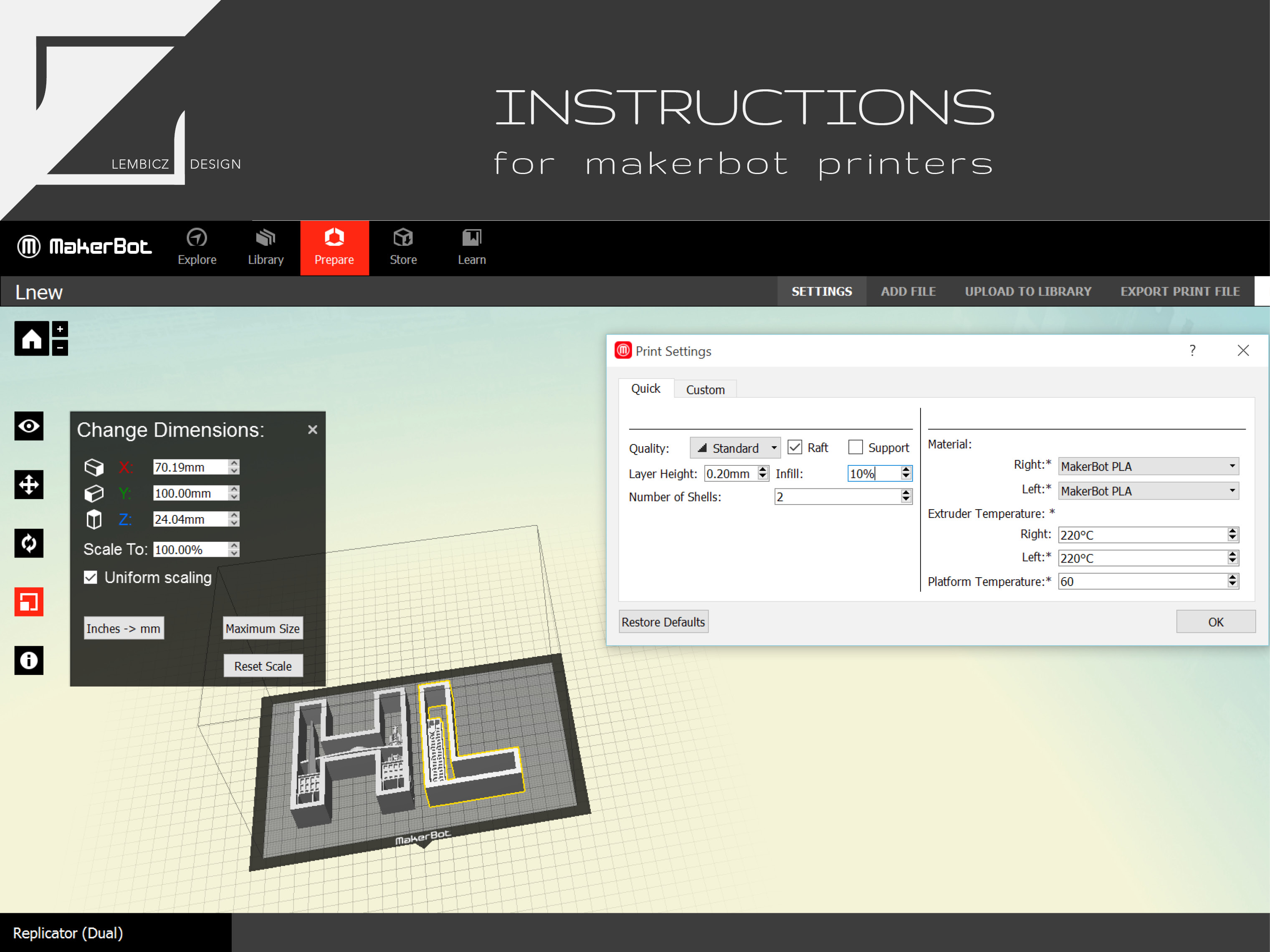Select the Scale tool red icon
Viewport: 1270px width, 952px height.
pos(29,602)
